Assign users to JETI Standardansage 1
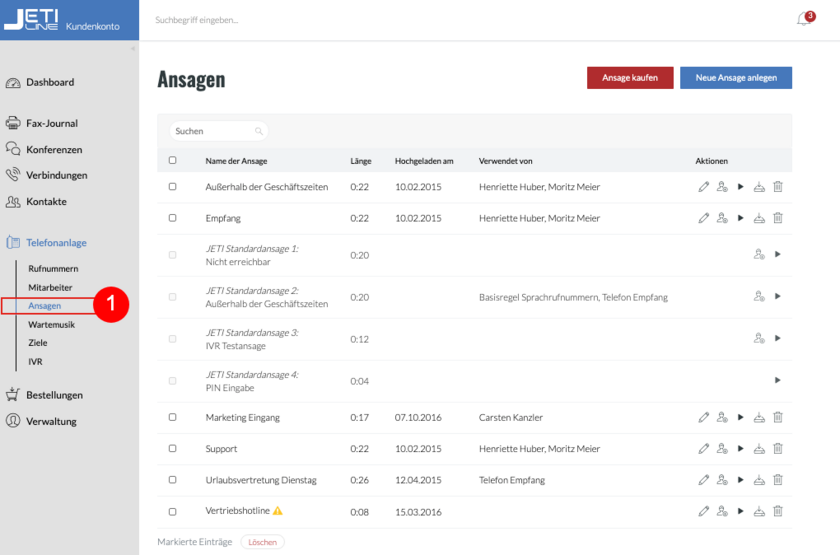 coord(759,255)
